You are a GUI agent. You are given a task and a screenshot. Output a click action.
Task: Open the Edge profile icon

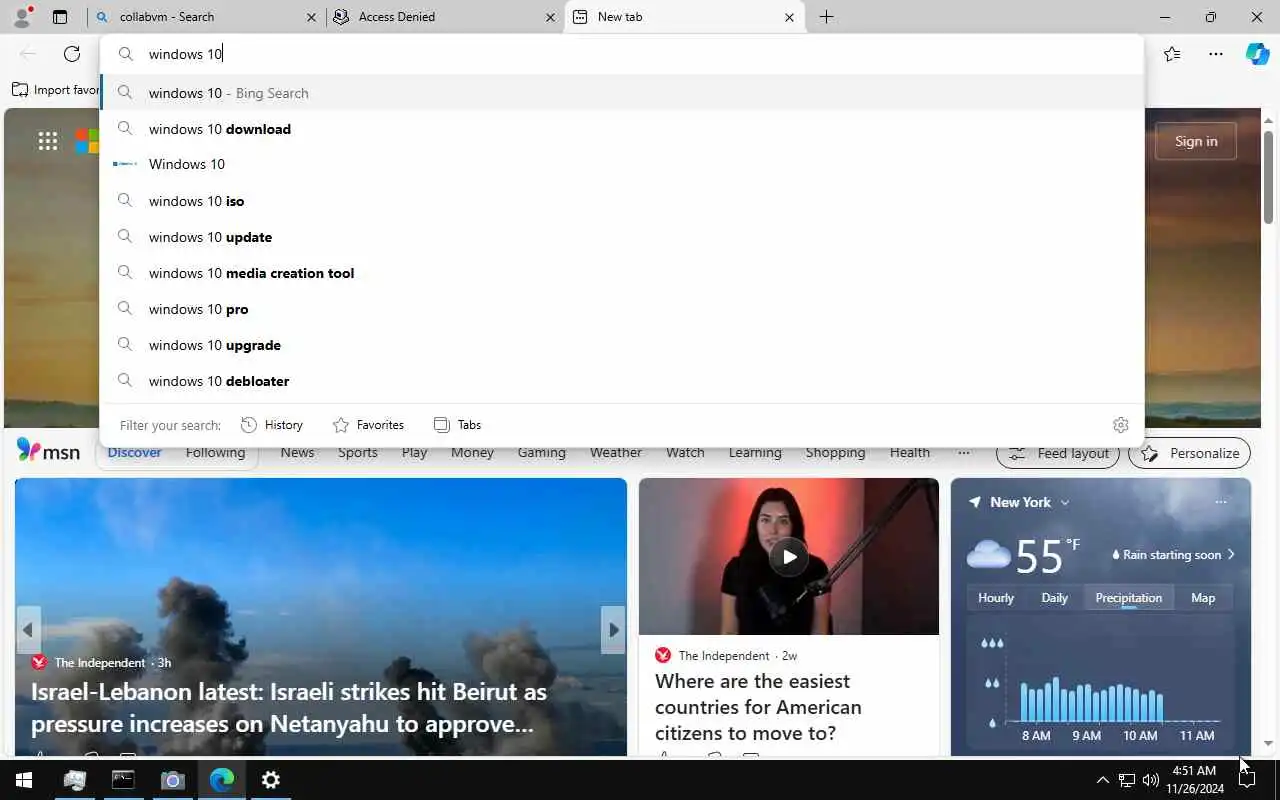21,17
